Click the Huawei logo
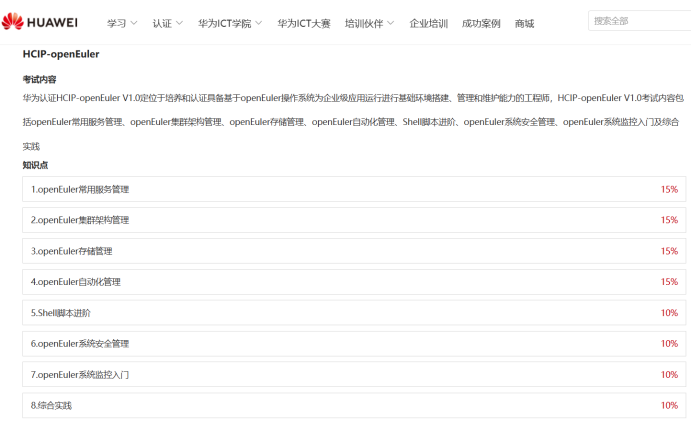This screenshot has height=421, width=691. [x=40, y=22]
